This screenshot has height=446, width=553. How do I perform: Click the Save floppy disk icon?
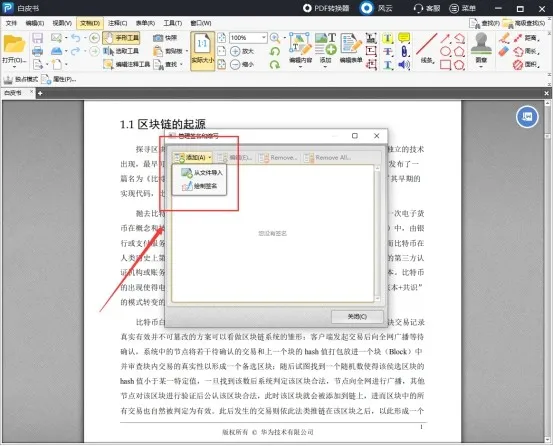coord(37,38)
